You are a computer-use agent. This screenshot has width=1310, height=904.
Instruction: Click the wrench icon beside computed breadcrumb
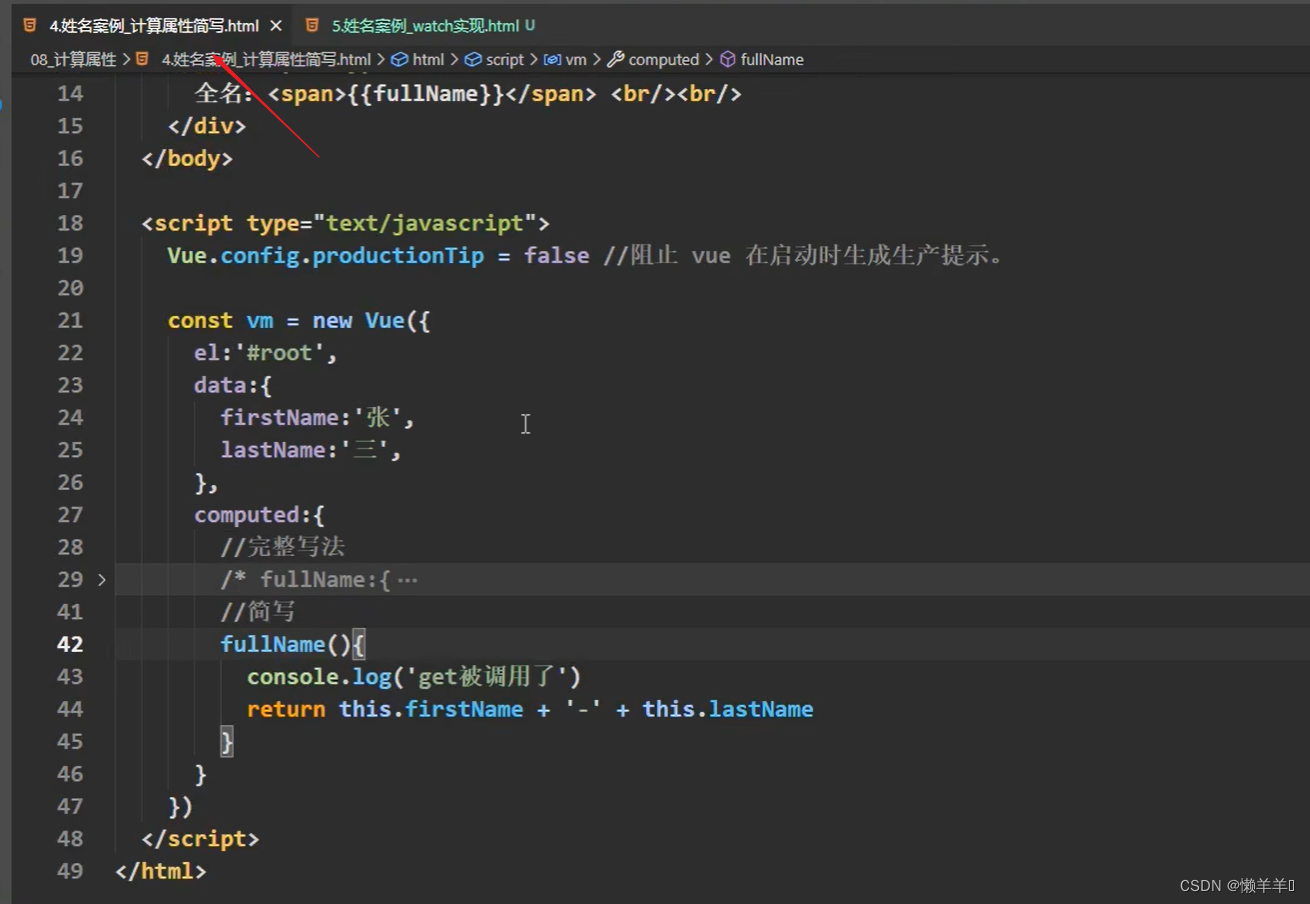tap(616, 60)
